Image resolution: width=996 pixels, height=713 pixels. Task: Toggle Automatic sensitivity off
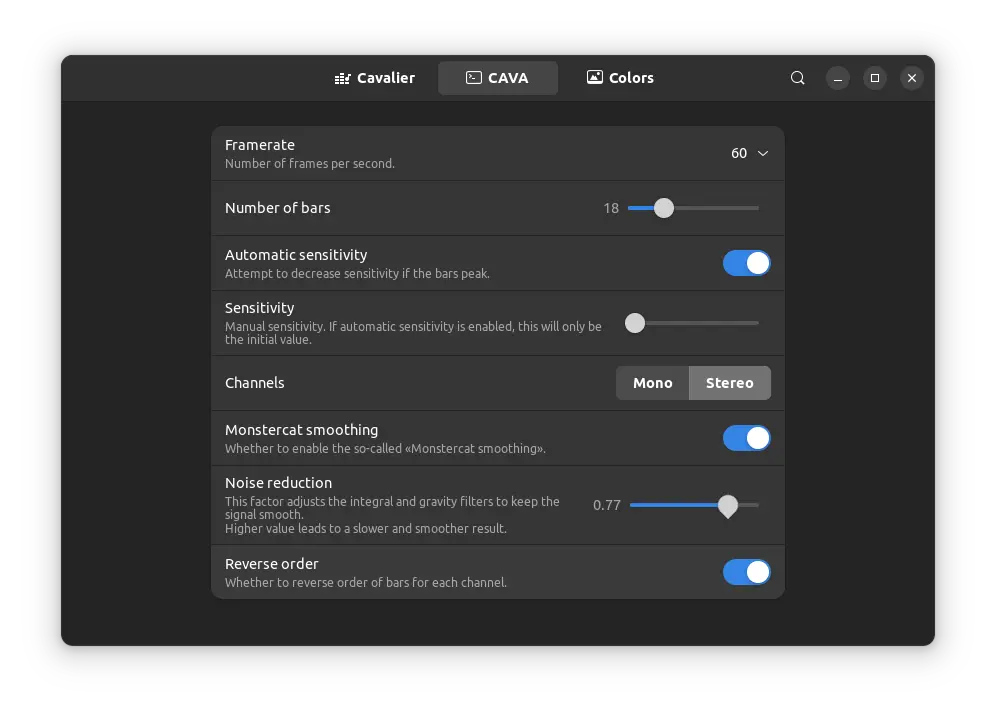click(x=746, y=263)
